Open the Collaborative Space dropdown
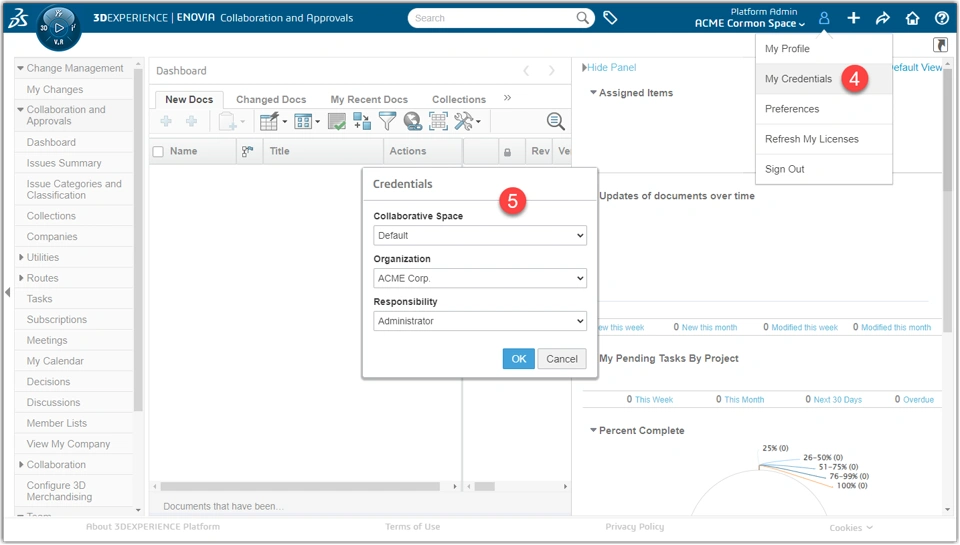 480,235
